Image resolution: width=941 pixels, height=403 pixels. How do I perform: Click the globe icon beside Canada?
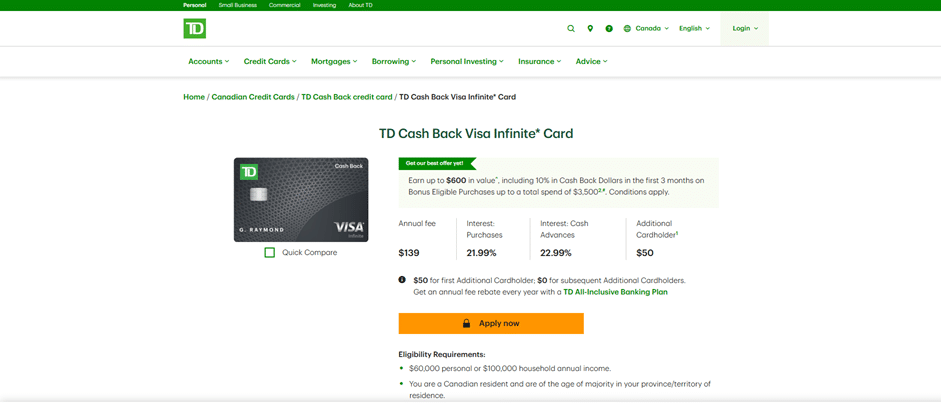pyautogui.click(x=627, y=28)
